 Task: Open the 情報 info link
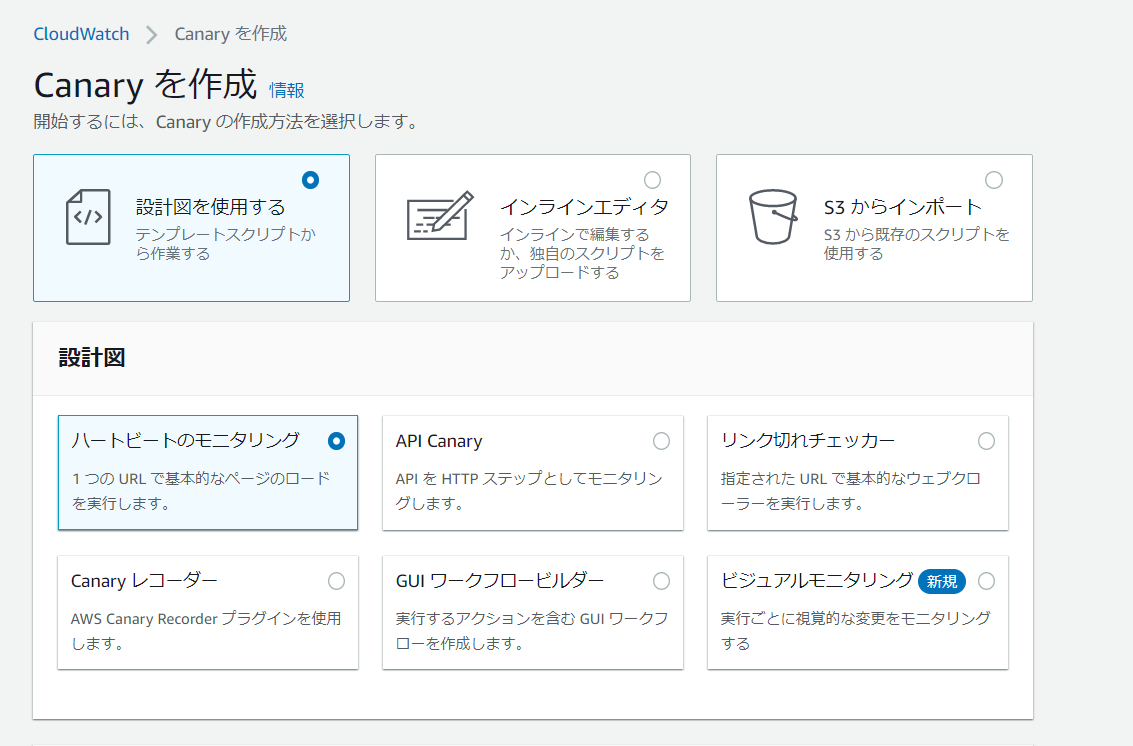pyautogui.click(x=287, y=90)
